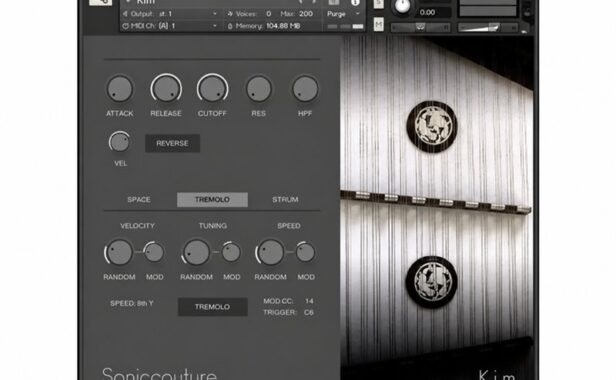Click the CUTOFF knob
Image resolution: width=616 pixels, height=380 pixels.
pyautogui.click(x=212, y=89)
